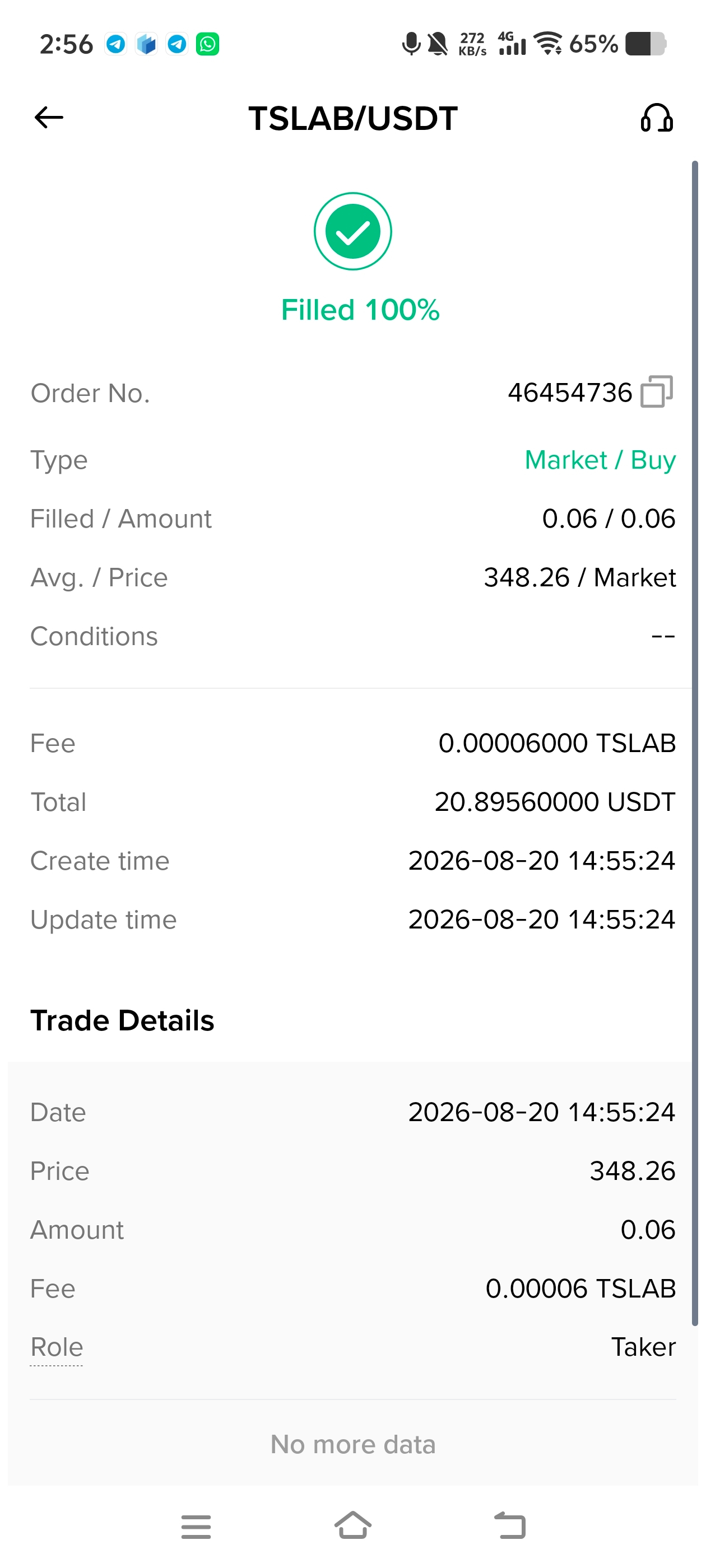This screenshot has height=1568, width=706.
Task: Tap the dotted-underlined Role label
Action: [57, 1348]
